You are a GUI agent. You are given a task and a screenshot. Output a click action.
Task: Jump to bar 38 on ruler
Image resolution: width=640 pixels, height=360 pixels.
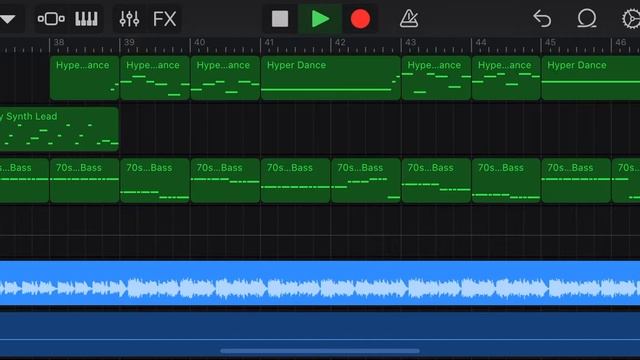pos(59,42)
